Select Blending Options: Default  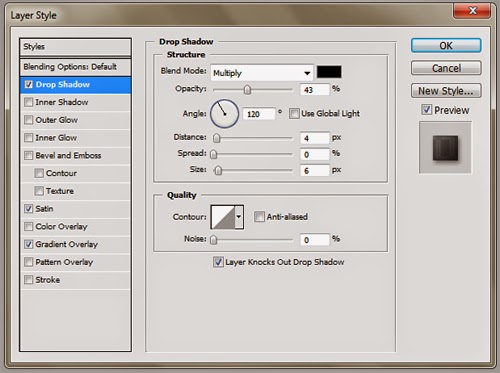tap(75, 67)
